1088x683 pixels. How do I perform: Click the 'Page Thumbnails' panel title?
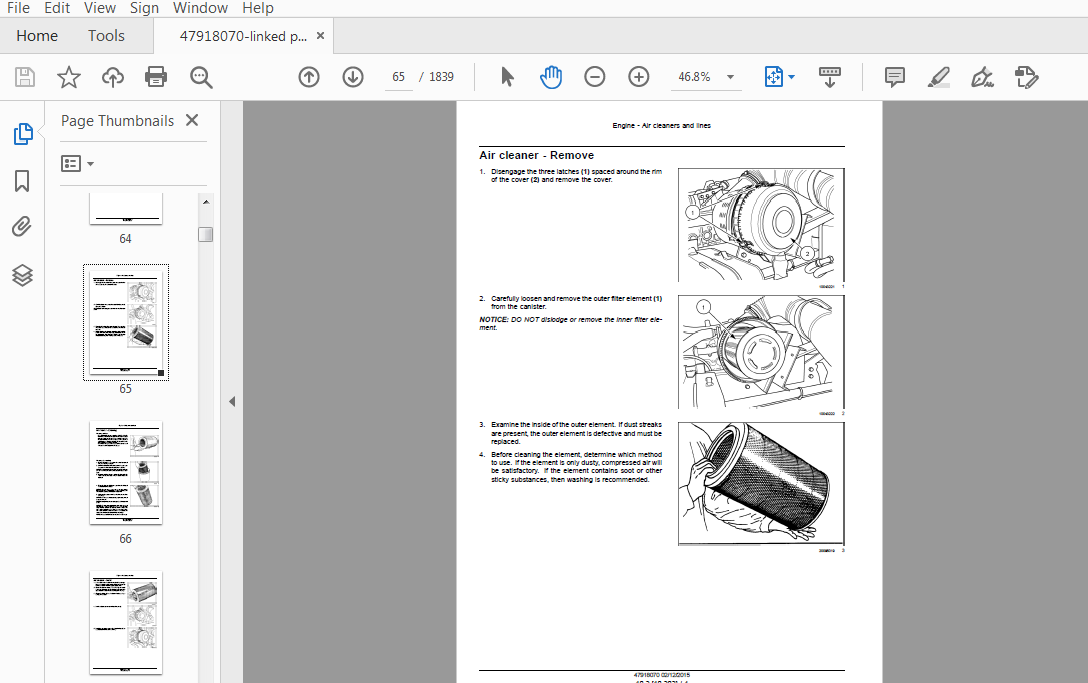click(x=117, y=121)
